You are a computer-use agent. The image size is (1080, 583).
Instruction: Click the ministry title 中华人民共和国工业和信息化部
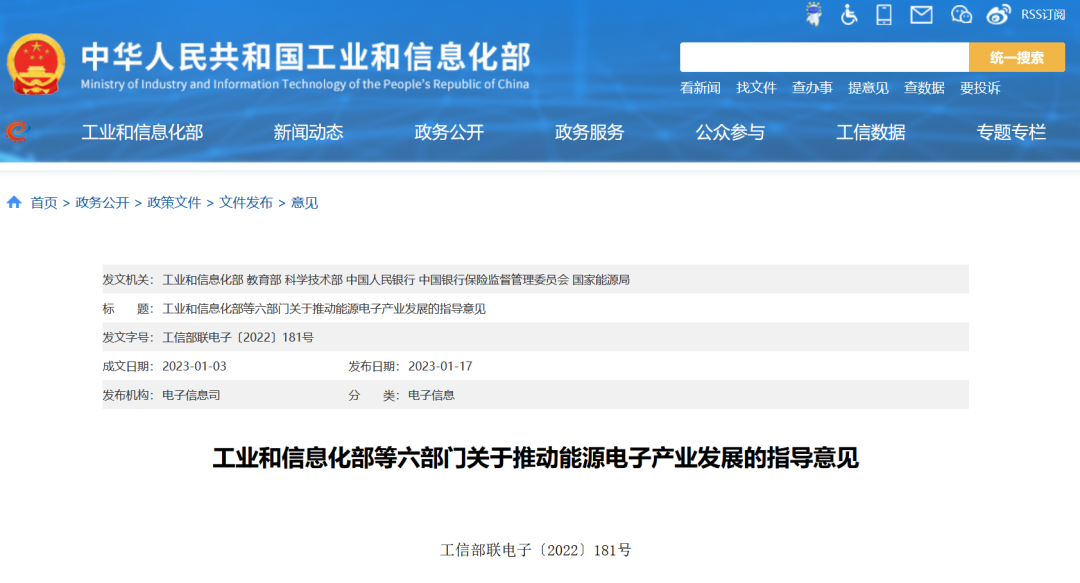pyautogui.click(x=306, y=57)
